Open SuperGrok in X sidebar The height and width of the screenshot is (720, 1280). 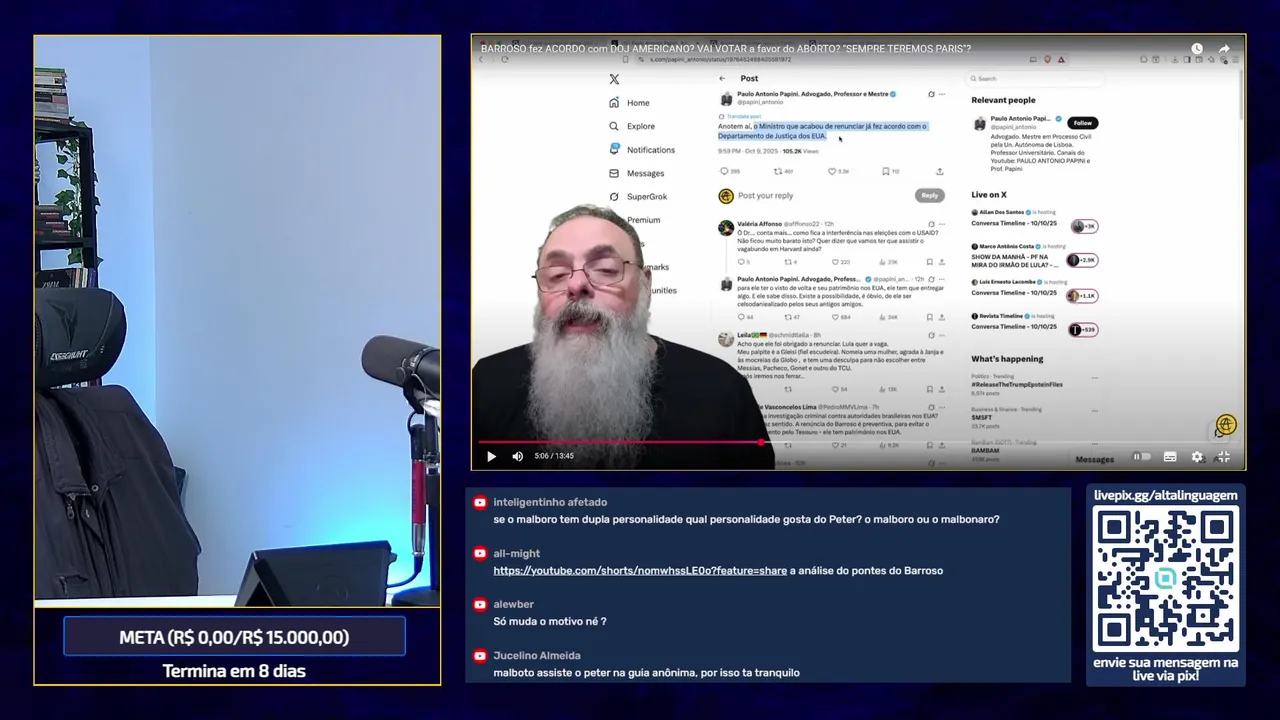click(638, 197)
